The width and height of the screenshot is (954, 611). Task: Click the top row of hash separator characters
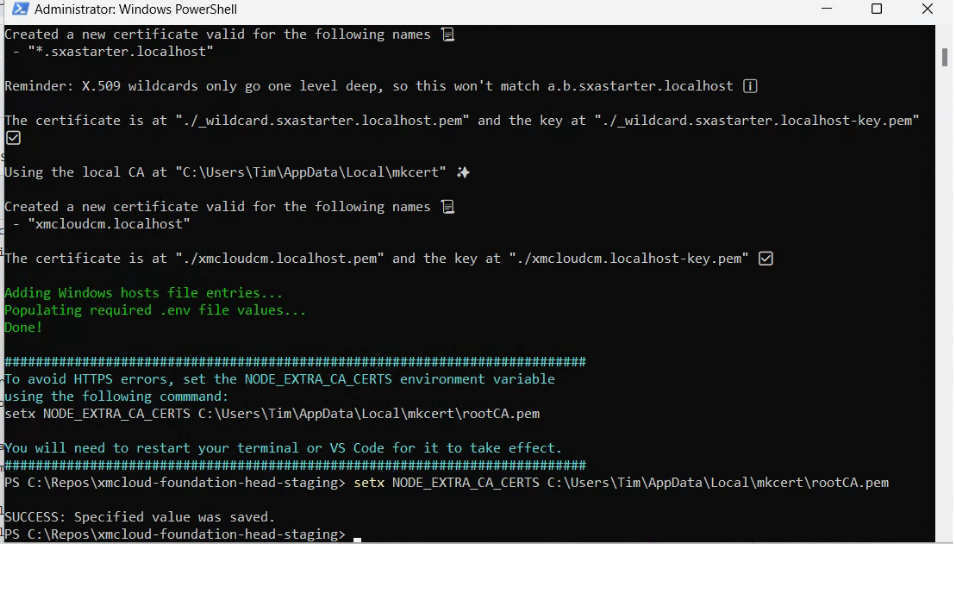coord(295,362)
